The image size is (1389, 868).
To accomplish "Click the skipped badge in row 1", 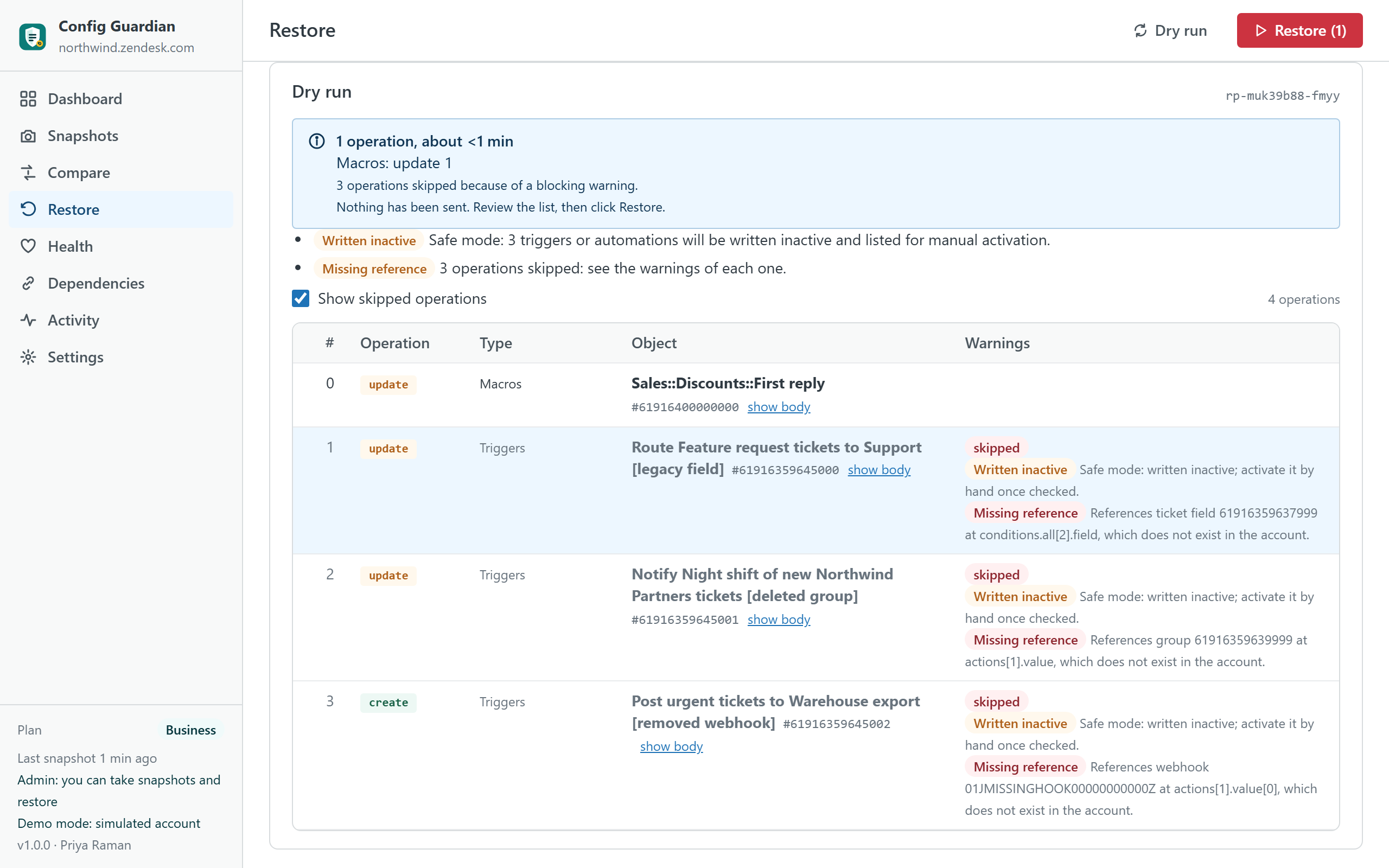I will pos(996,448).
